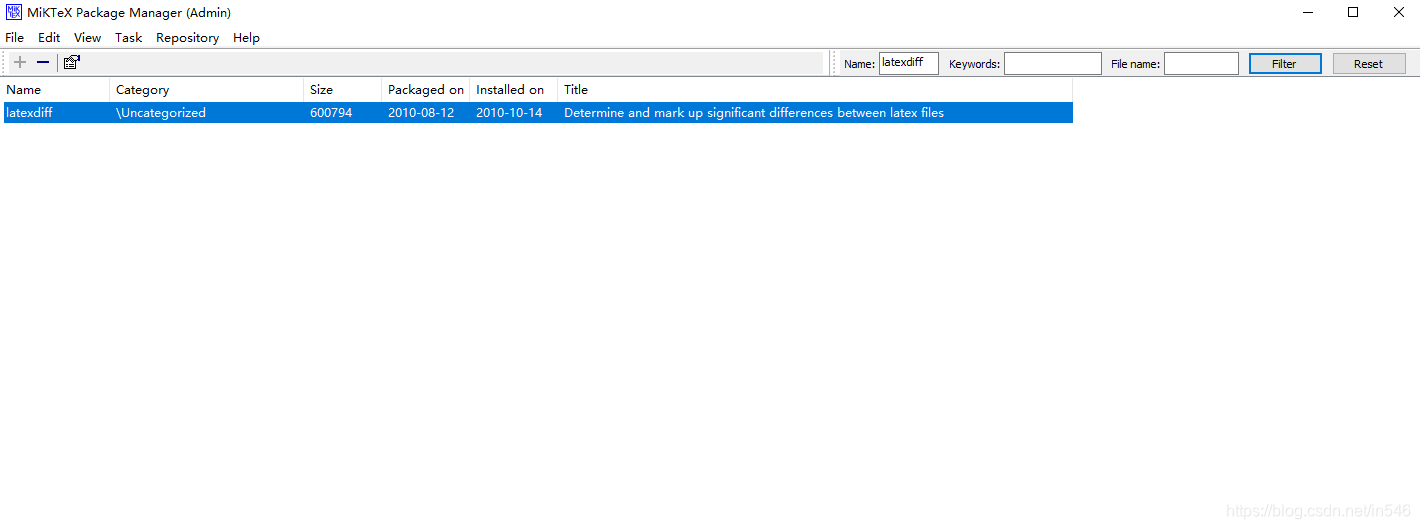Click the install package plus icon
Screen dimensions: 1420x529
tap(20, 62)
